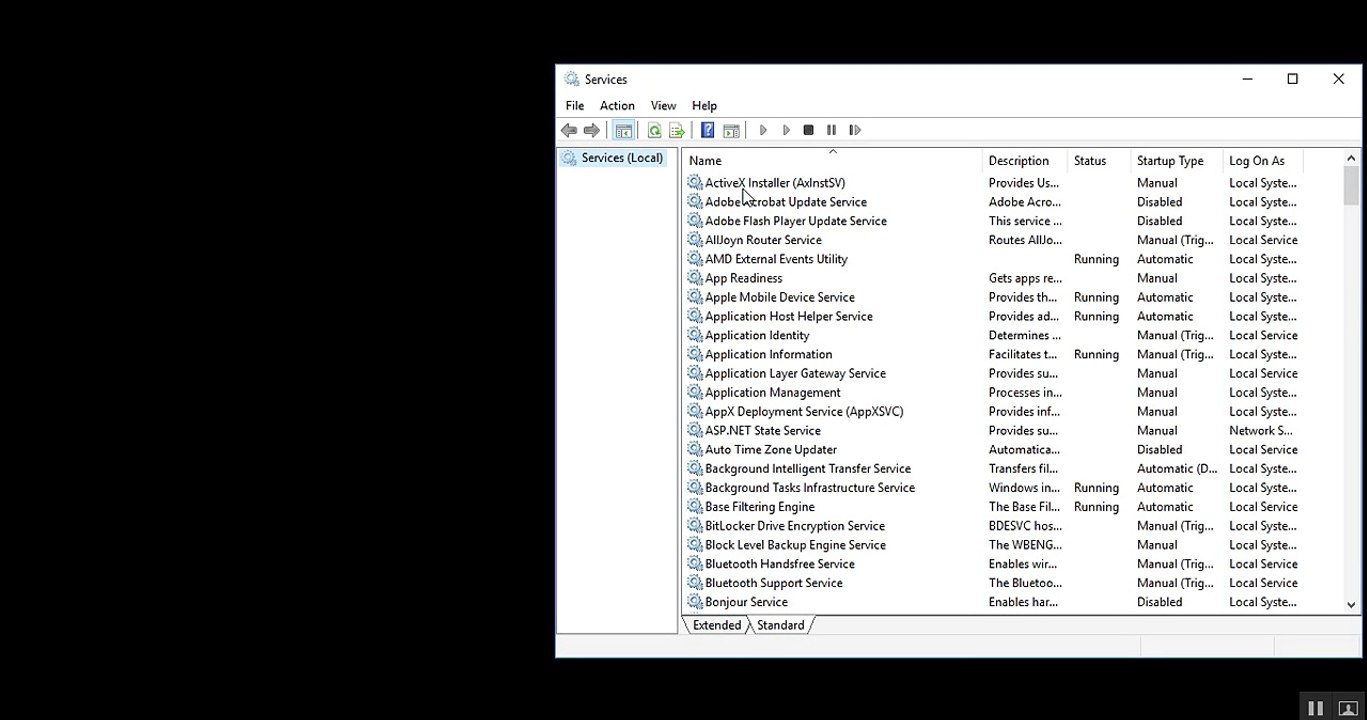Click gear icon of AllJoyn Router Service

(695, 240)
